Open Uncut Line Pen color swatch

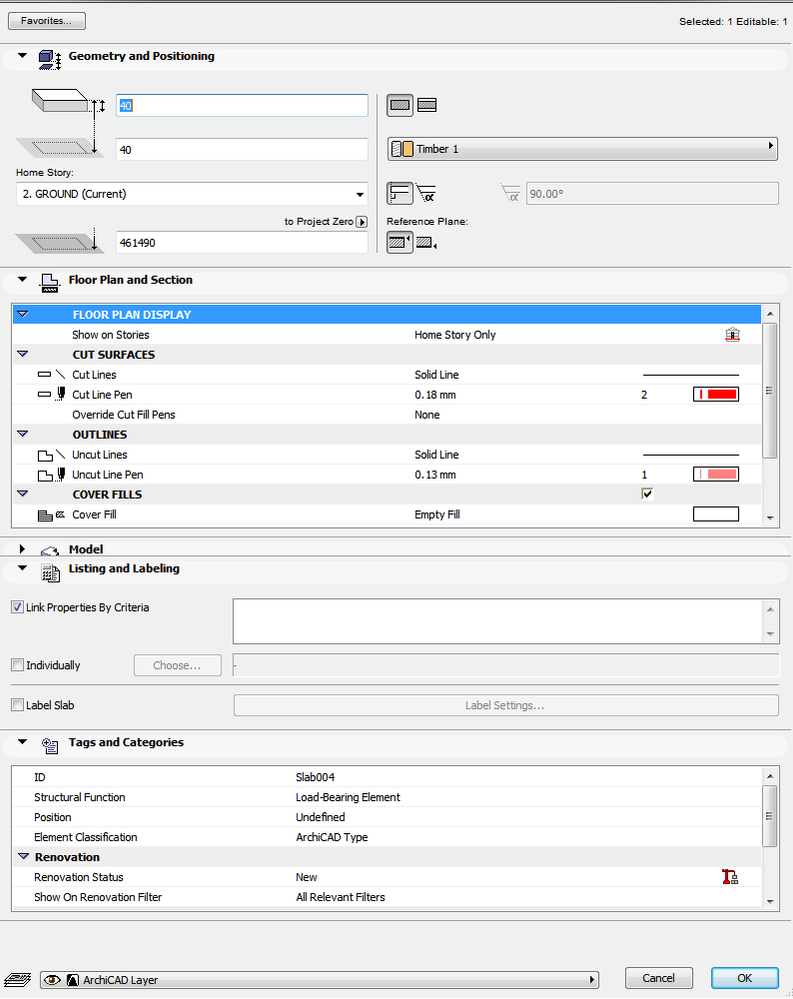point(716,475)
